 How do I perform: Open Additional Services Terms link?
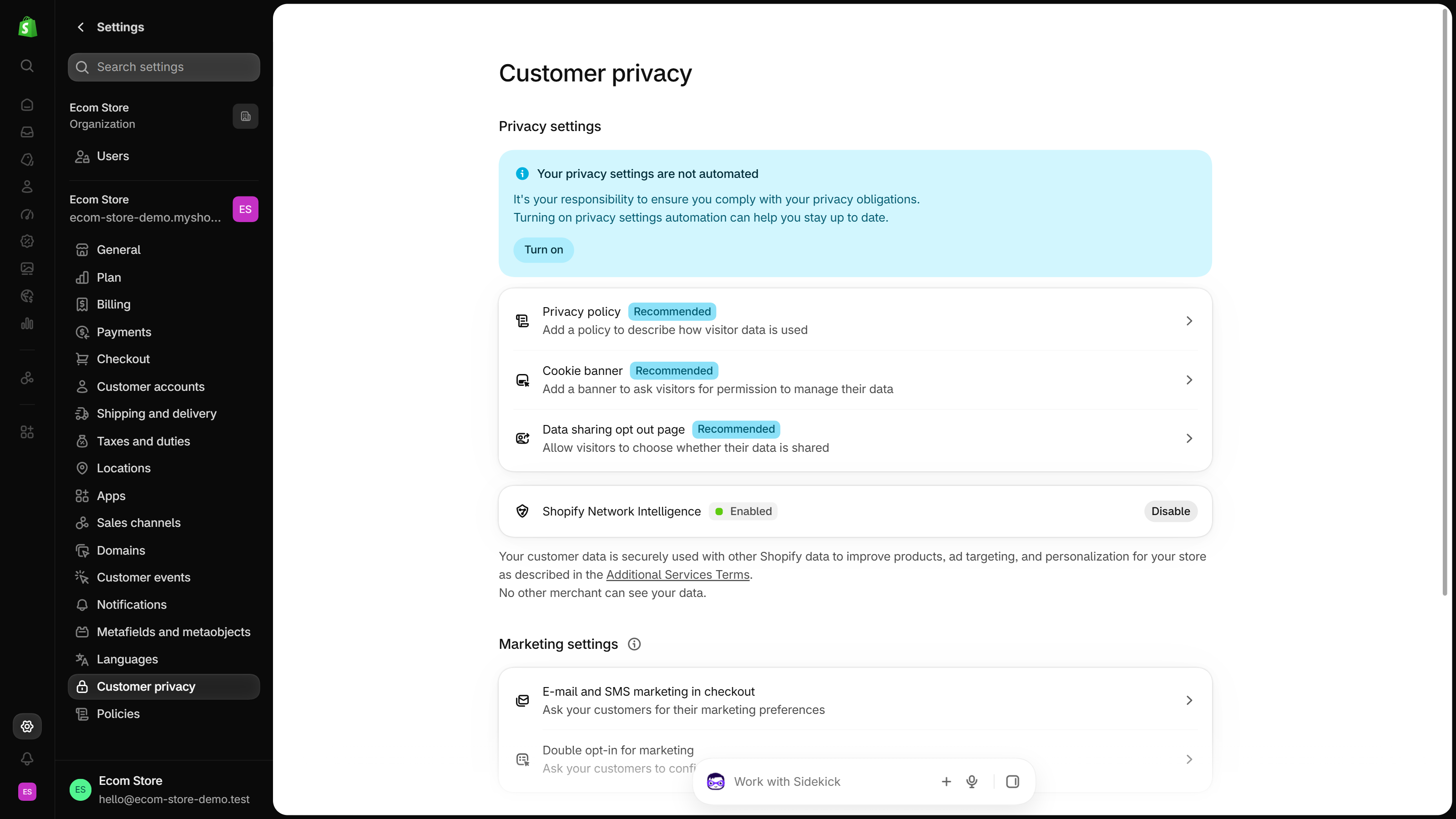coord(677,575)
